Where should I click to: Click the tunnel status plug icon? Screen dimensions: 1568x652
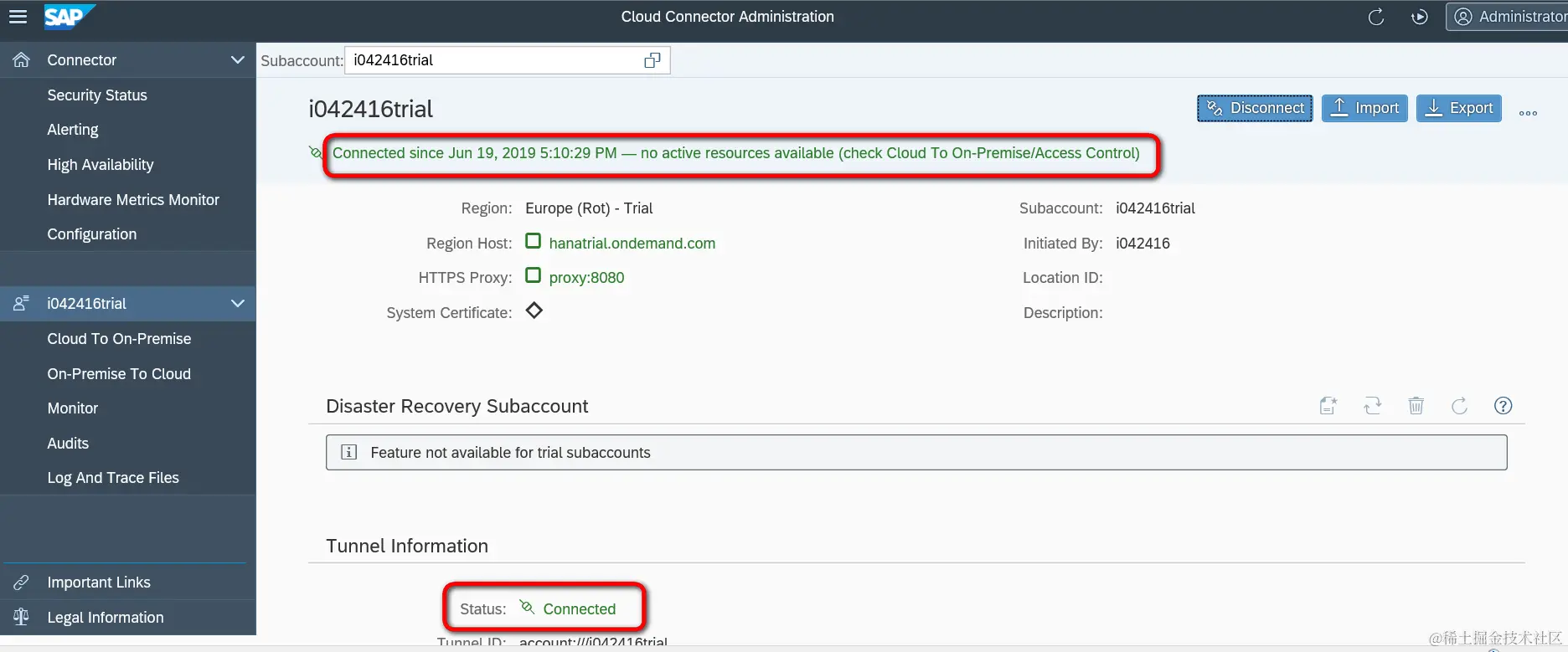pos(527,607)
